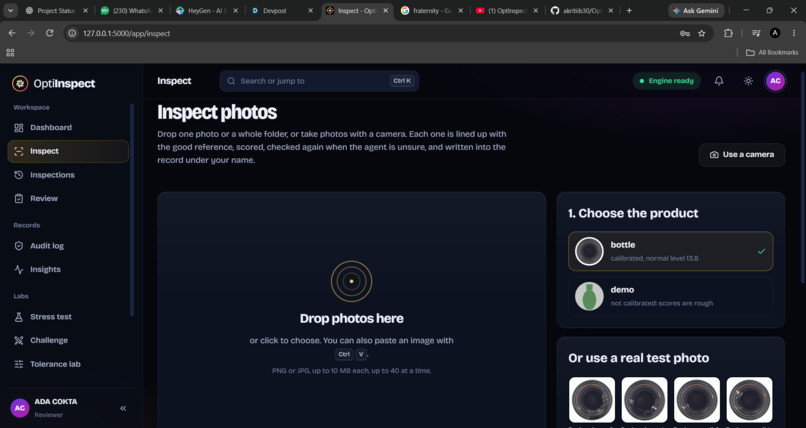806x428 pixels.
Task: Switch to the Project Status tab
Action: (x=57, y=11)
